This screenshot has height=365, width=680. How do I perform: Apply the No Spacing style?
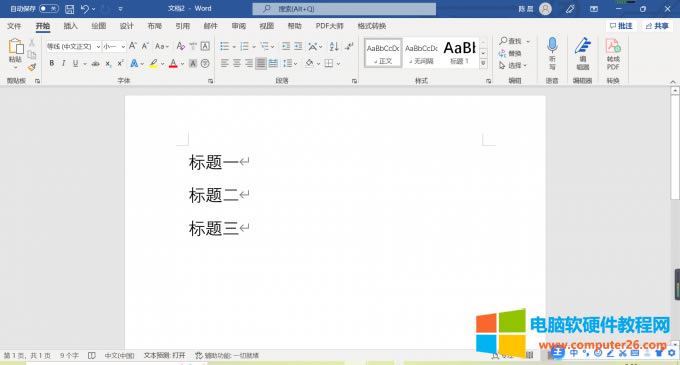pos(421,53)
